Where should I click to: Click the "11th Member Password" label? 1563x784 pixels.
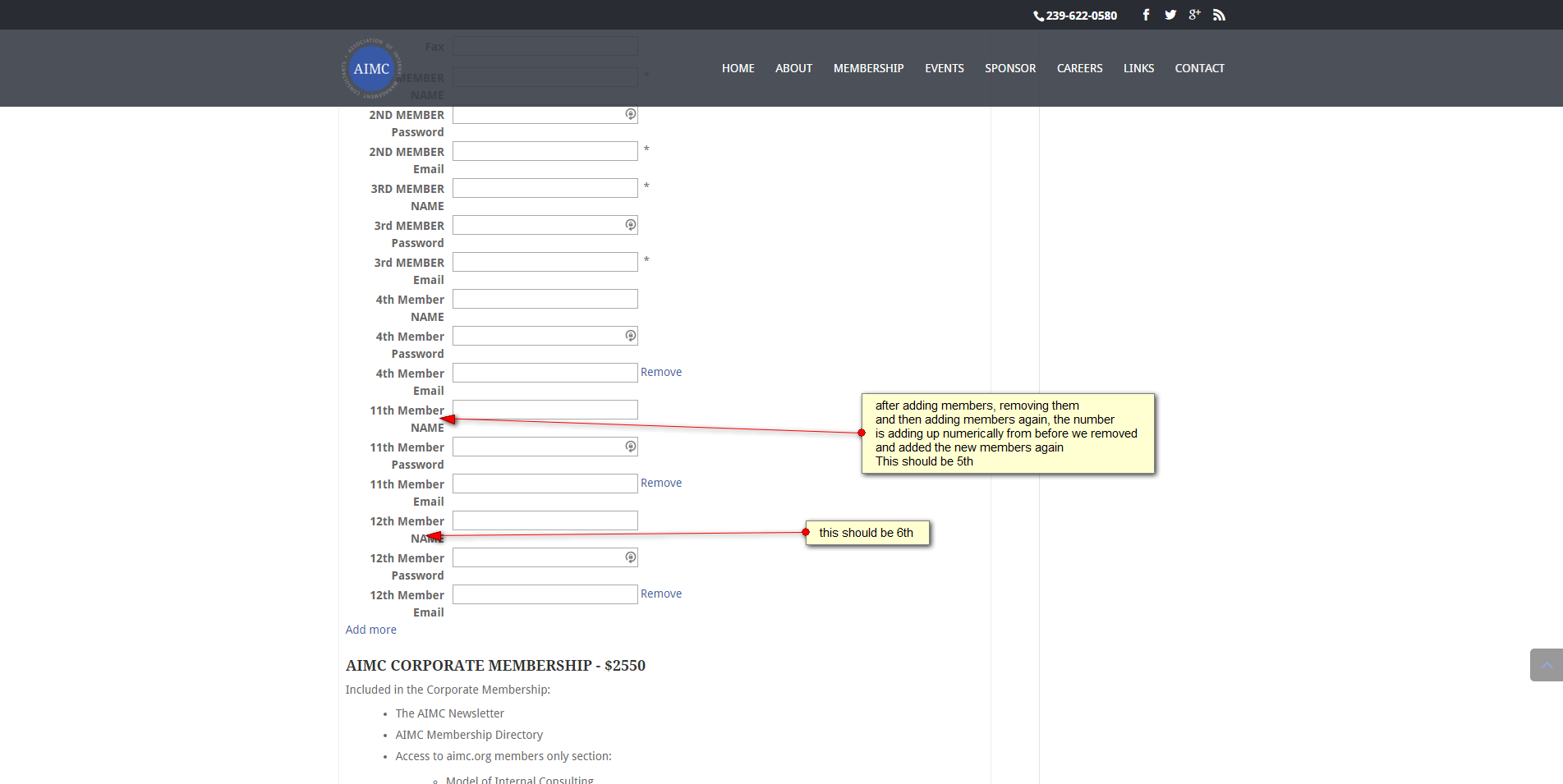(407, 456)
